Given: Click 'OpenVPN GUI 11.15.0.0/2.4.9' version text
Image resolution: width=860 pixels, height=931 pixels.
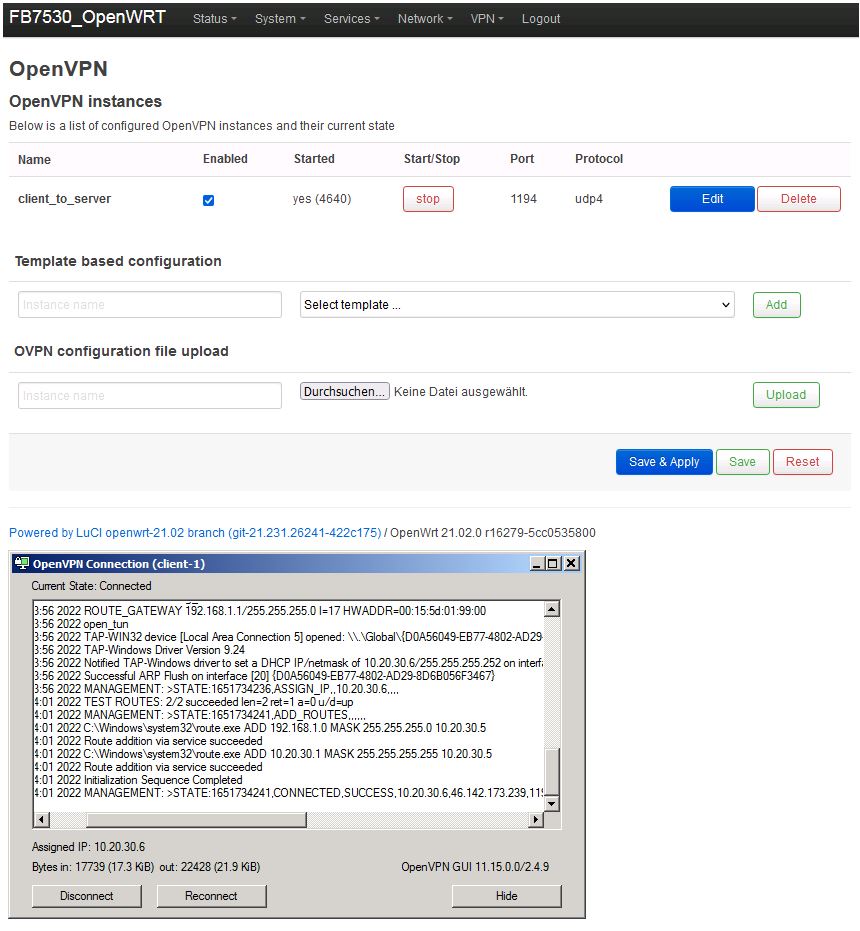Looking at the screenshot, I should [x=475, y=867].
